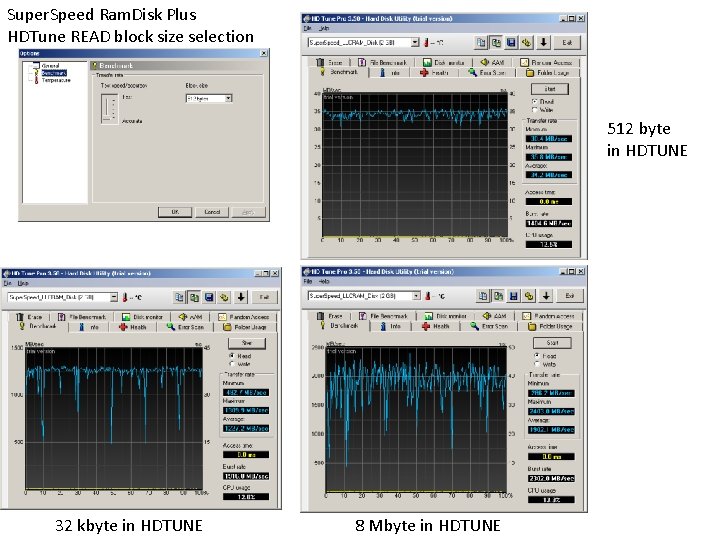720x540 pixels.
Task: Switch to Disk monitor tab in 512 byte window
Action: pos(444,62)
